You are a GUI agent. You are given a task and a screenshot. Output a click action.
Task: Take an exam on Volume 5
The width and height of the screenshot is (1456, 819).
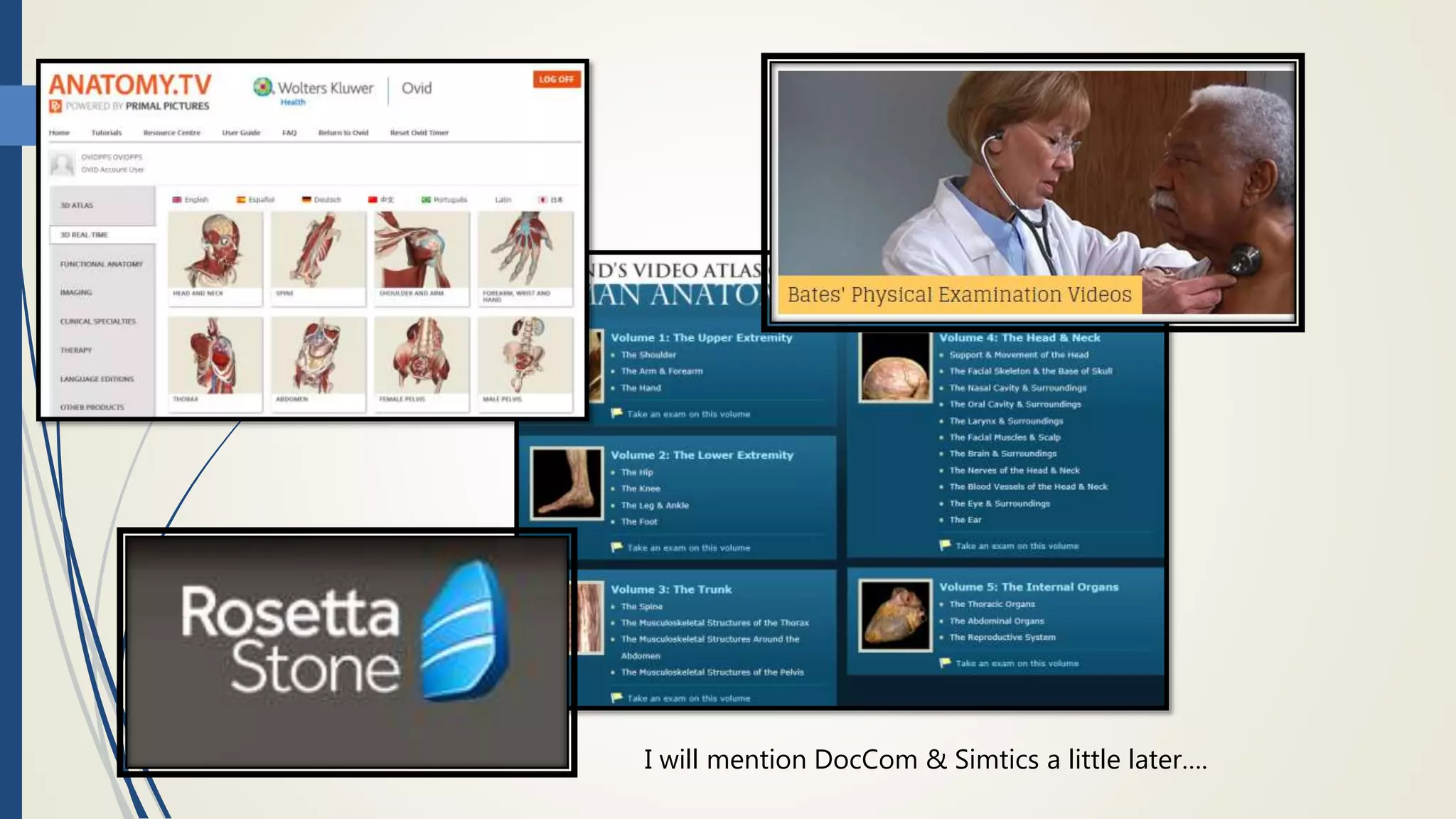pos(1017,663)
